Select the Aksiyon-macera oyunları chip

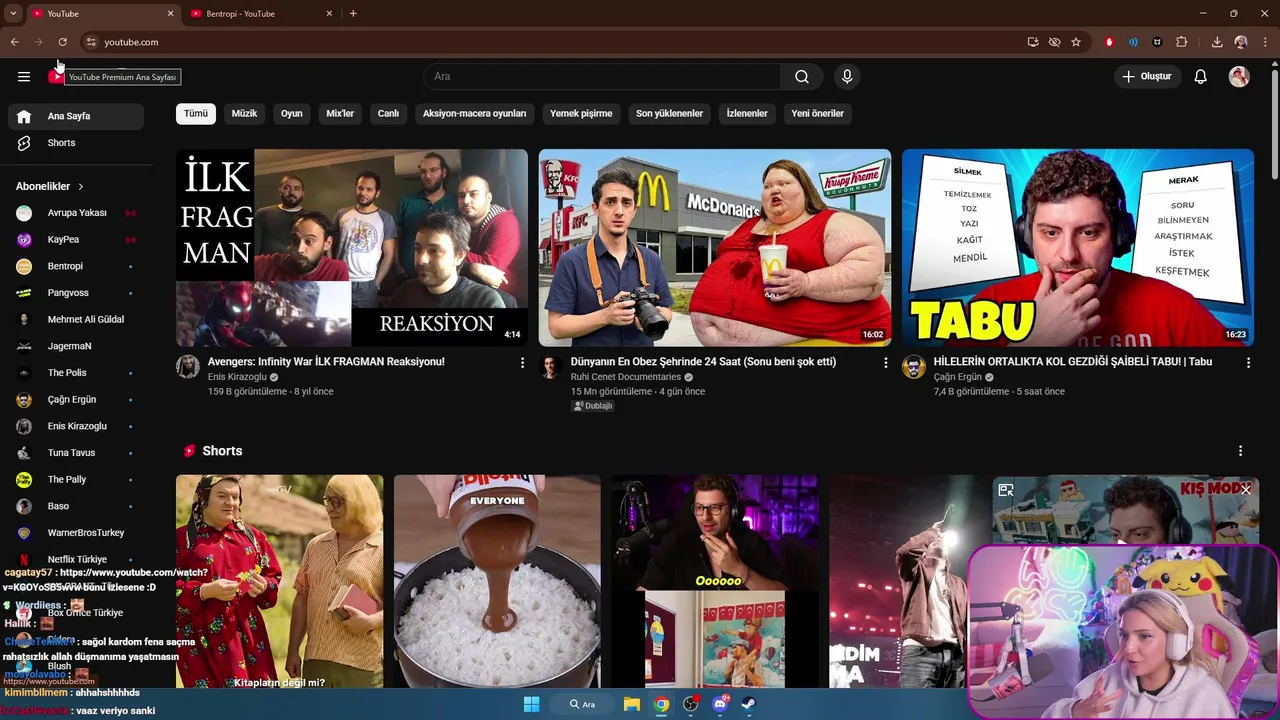474,113
